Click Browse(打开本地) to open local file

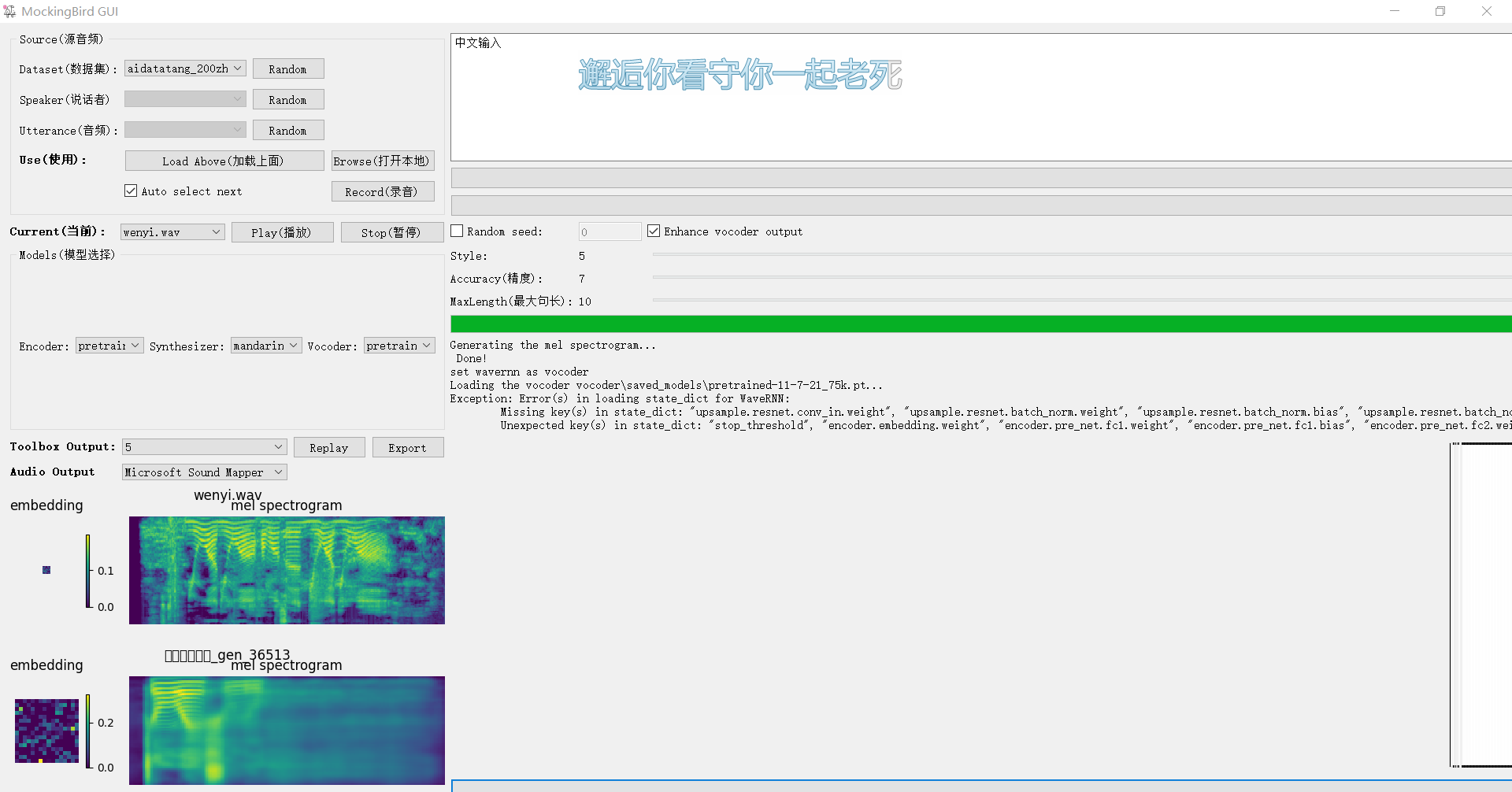click(383, 161)
